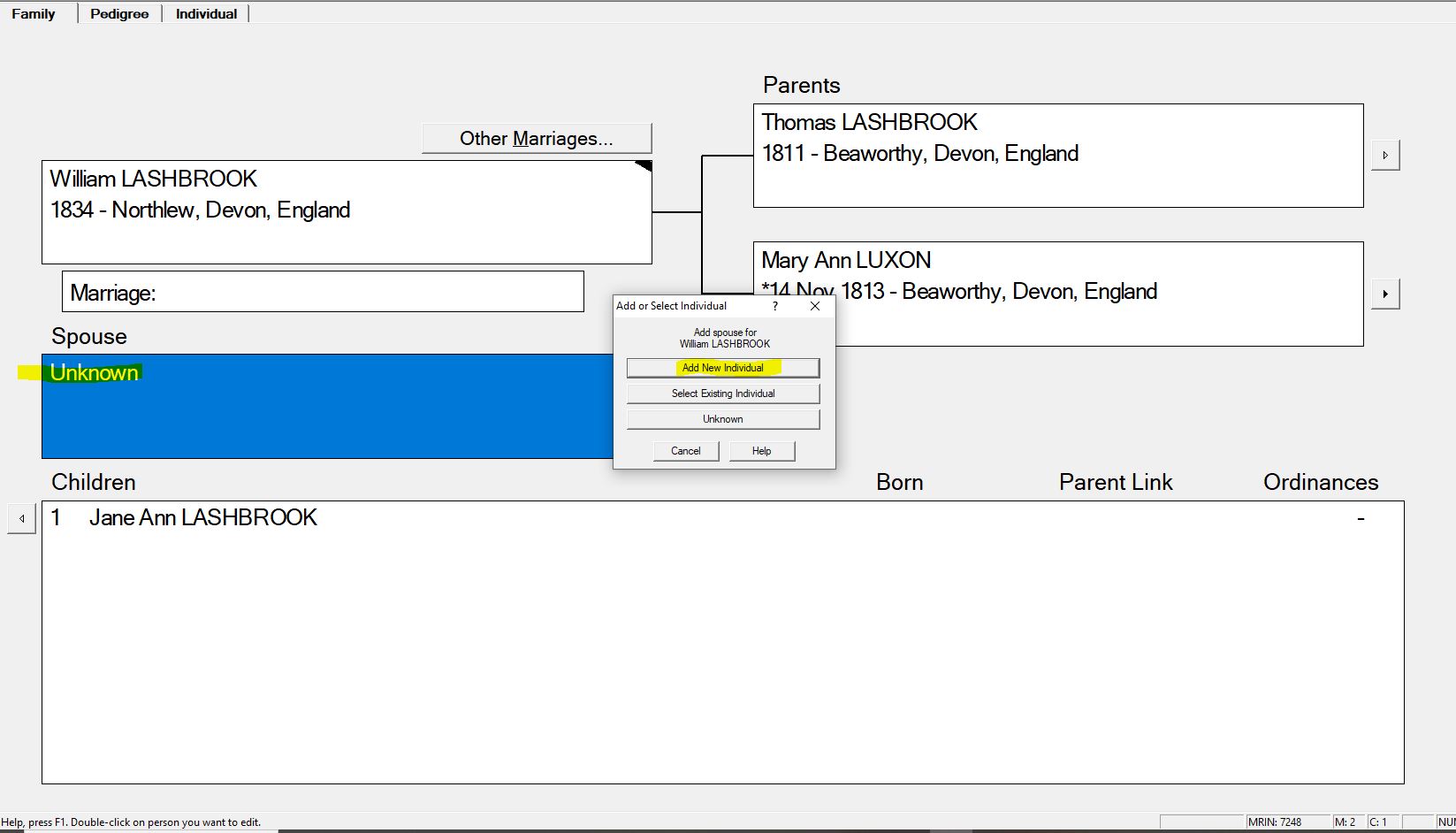
Task: Click the Ordinances column header
Action: [1321, 482]
